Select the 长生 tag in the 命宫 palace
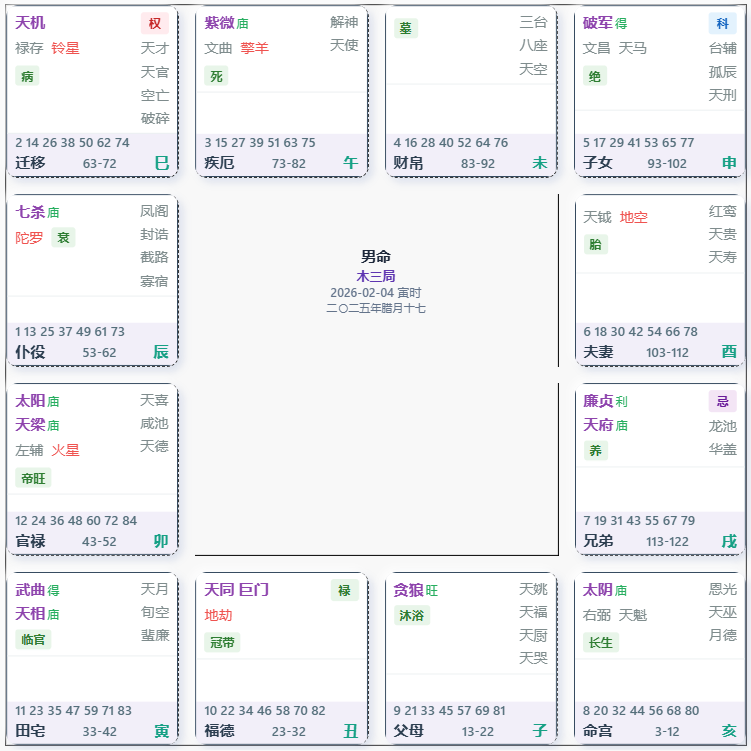The height and width of the screenshot is (751, 751). 601,642
